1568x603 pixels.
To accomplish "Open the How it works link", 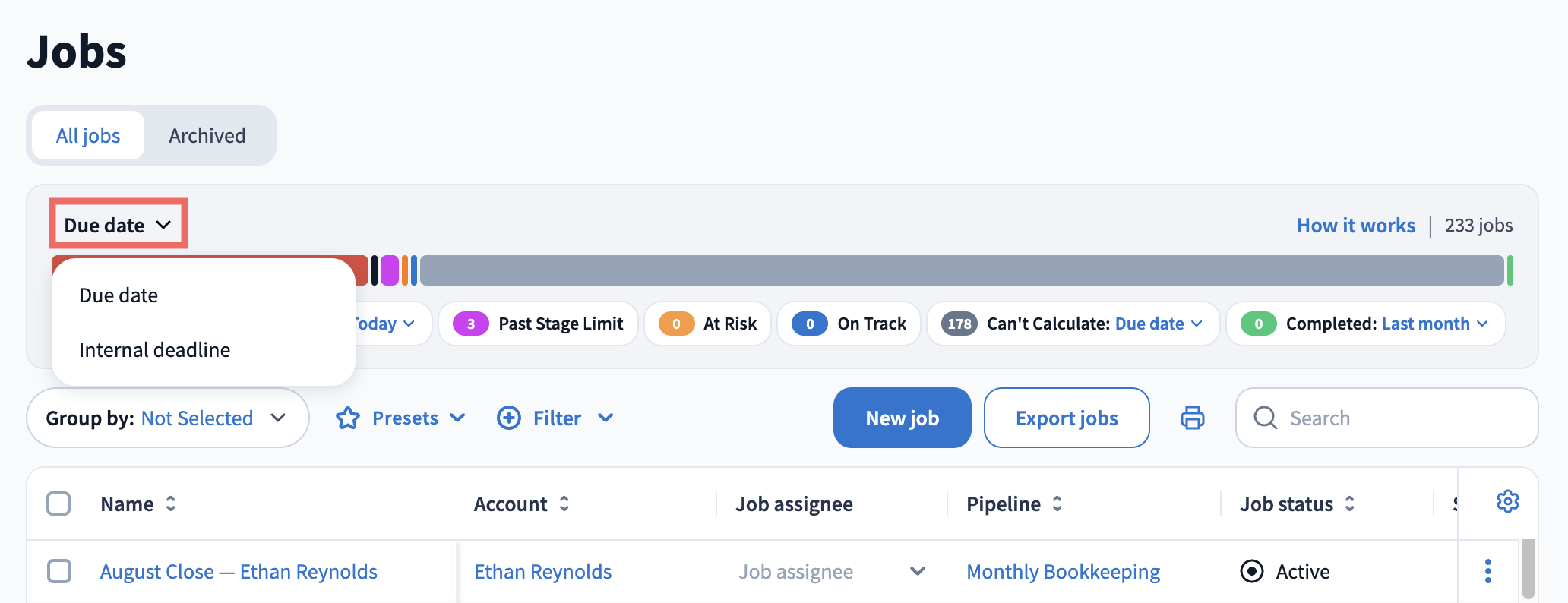I will 1356,226.
